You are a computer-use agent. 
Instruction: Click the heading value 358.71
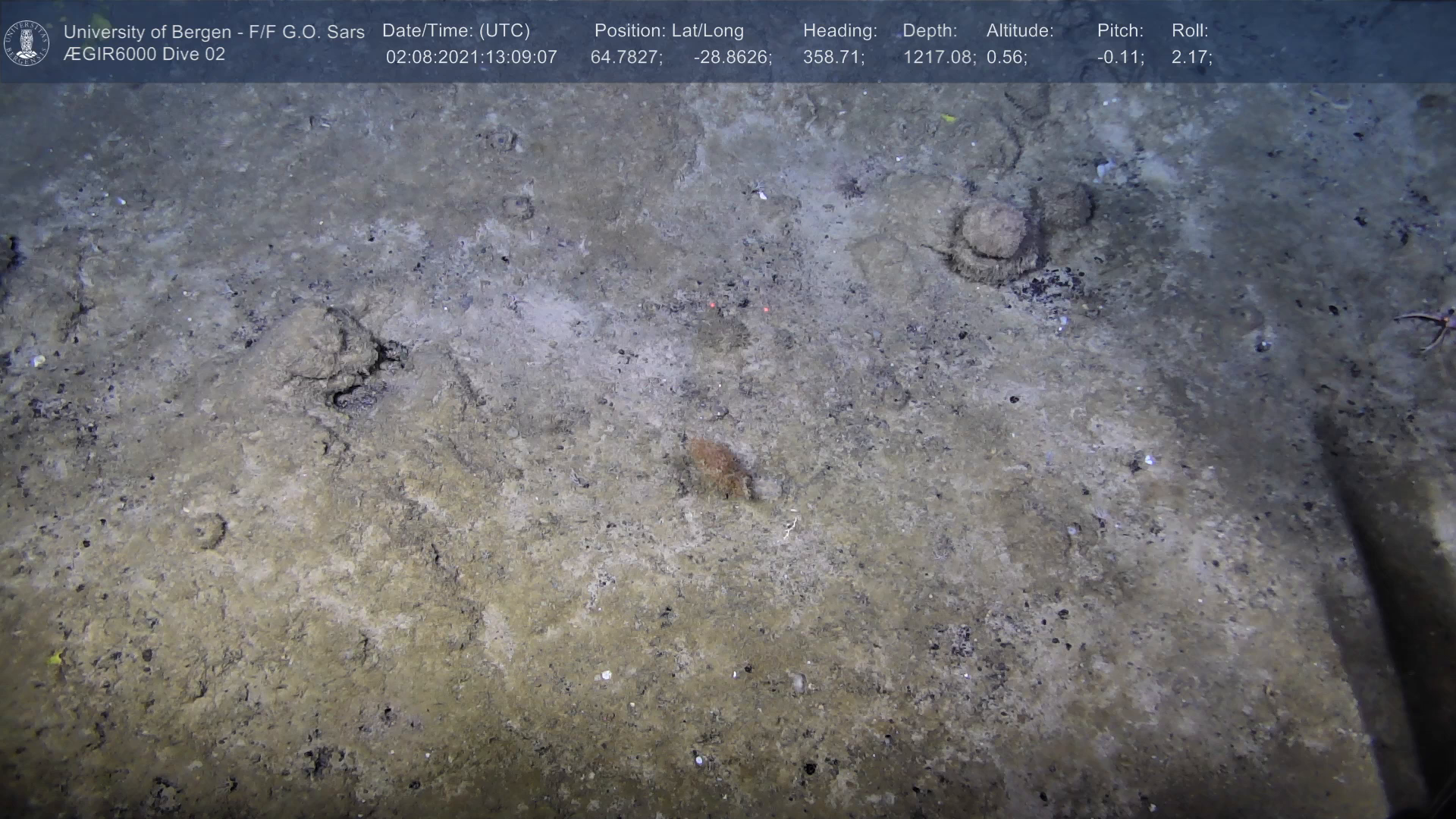[833, 58]
